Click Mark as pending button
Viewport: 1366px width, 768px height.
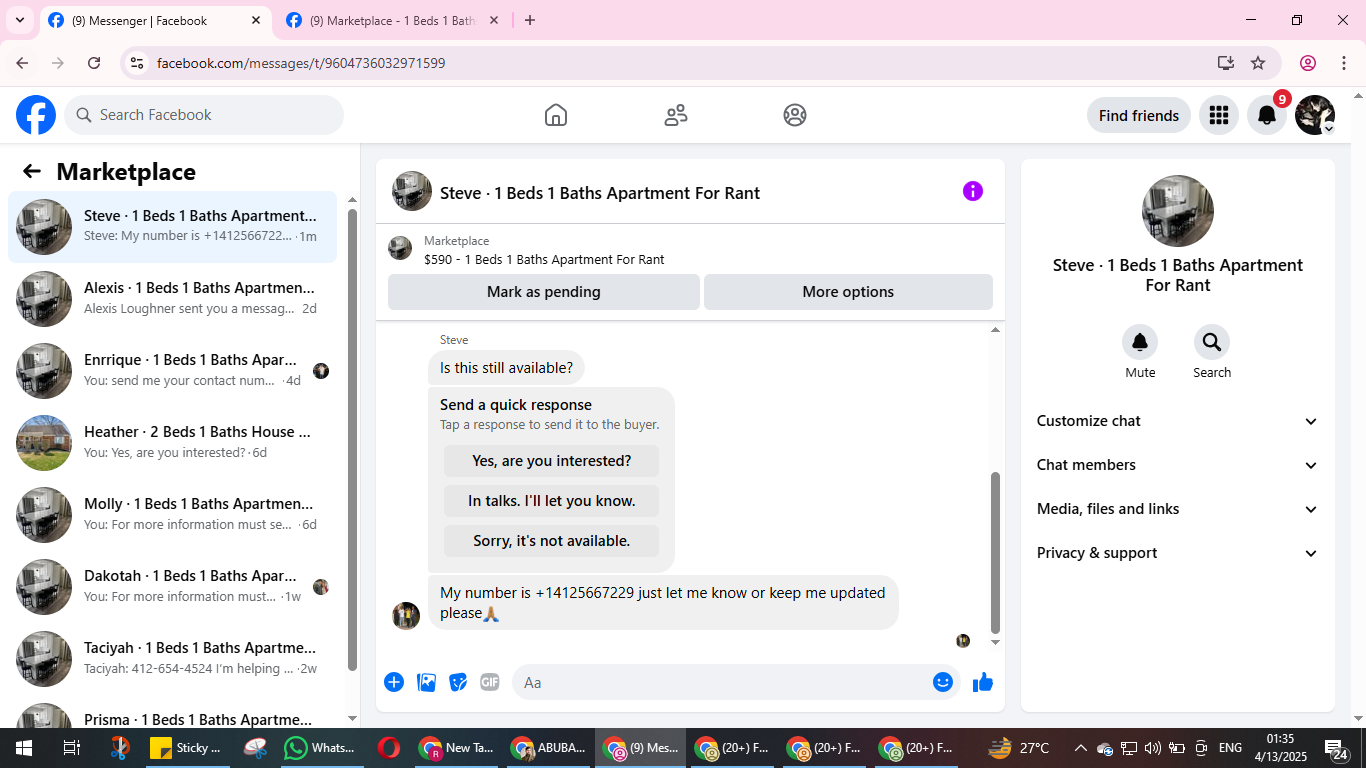[544, 292]
